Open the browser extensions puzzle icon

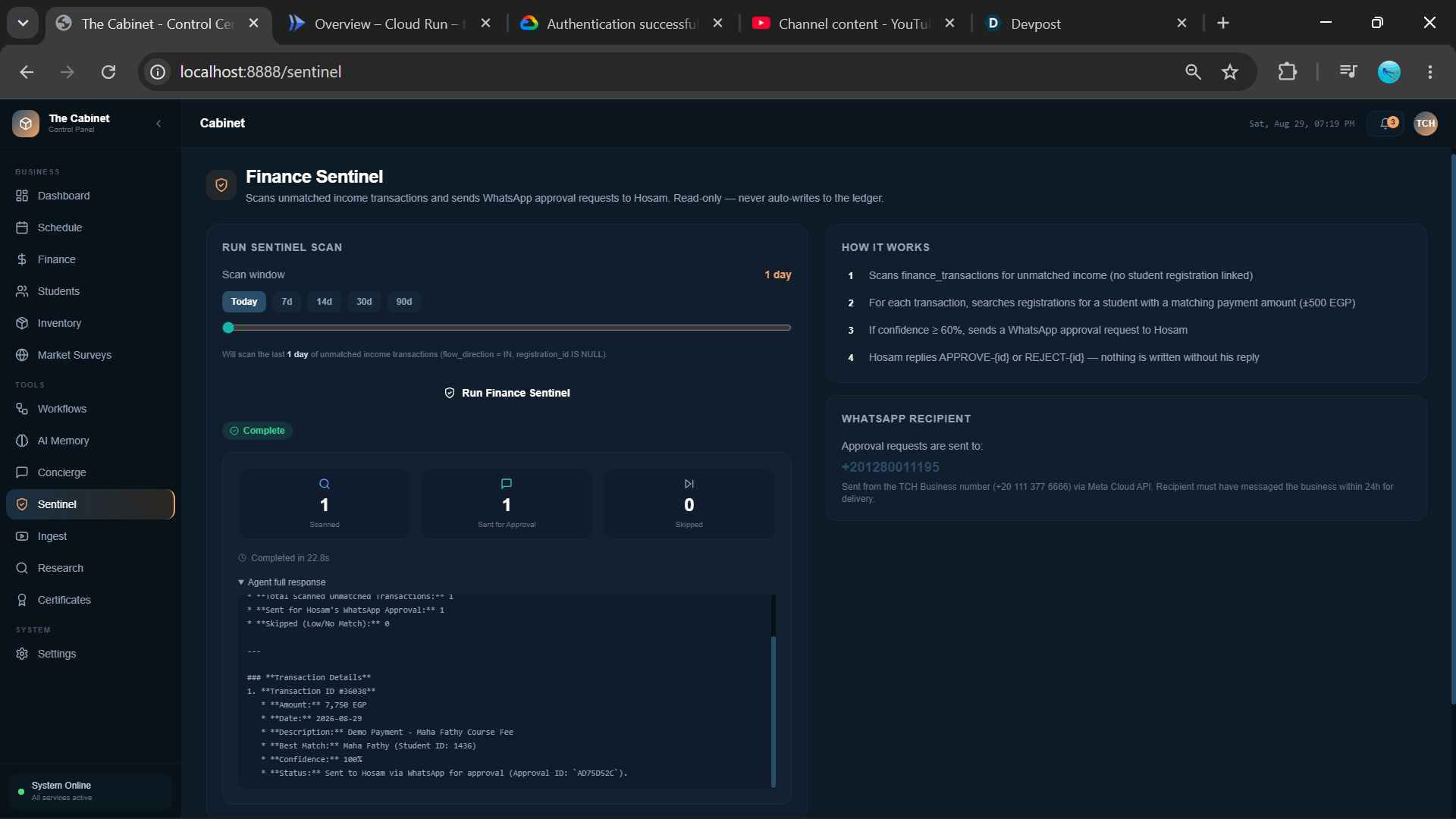1287,72
